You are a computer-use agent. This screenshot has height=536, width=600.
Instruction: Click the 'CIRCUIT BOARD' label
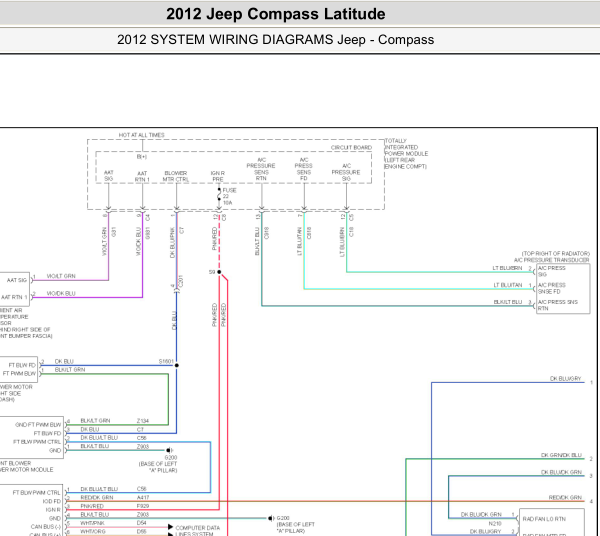click(x=351, y=147)
